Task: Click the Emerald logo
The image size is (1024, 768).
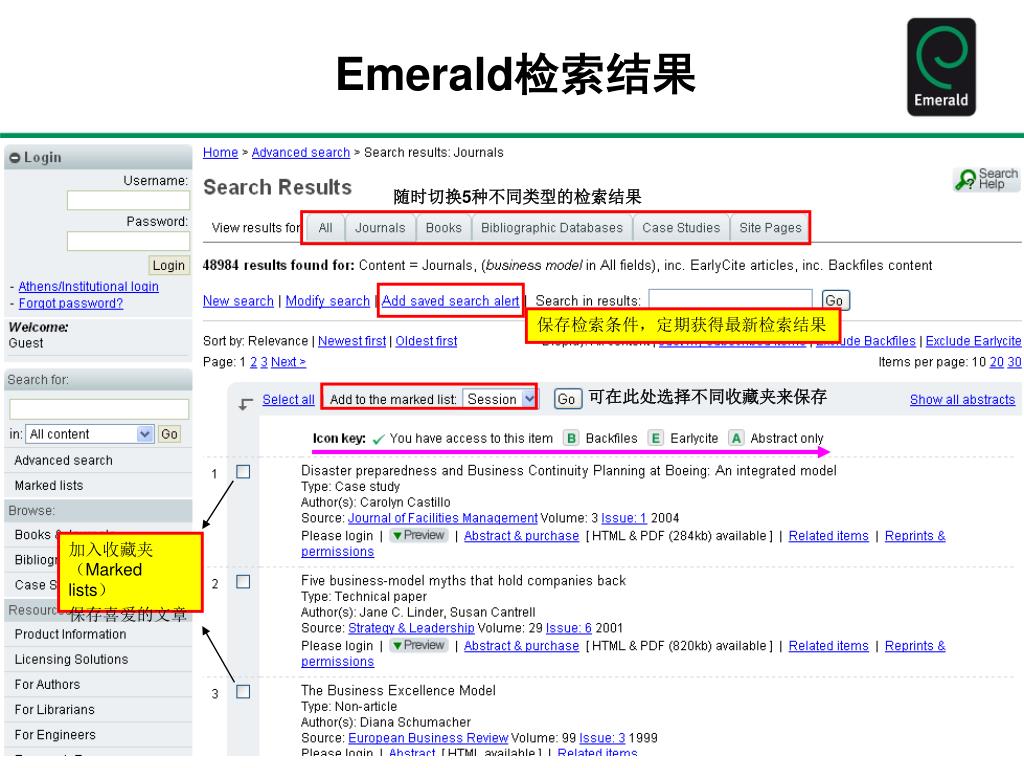Action: pyautogui.click(x=941, y=67)
